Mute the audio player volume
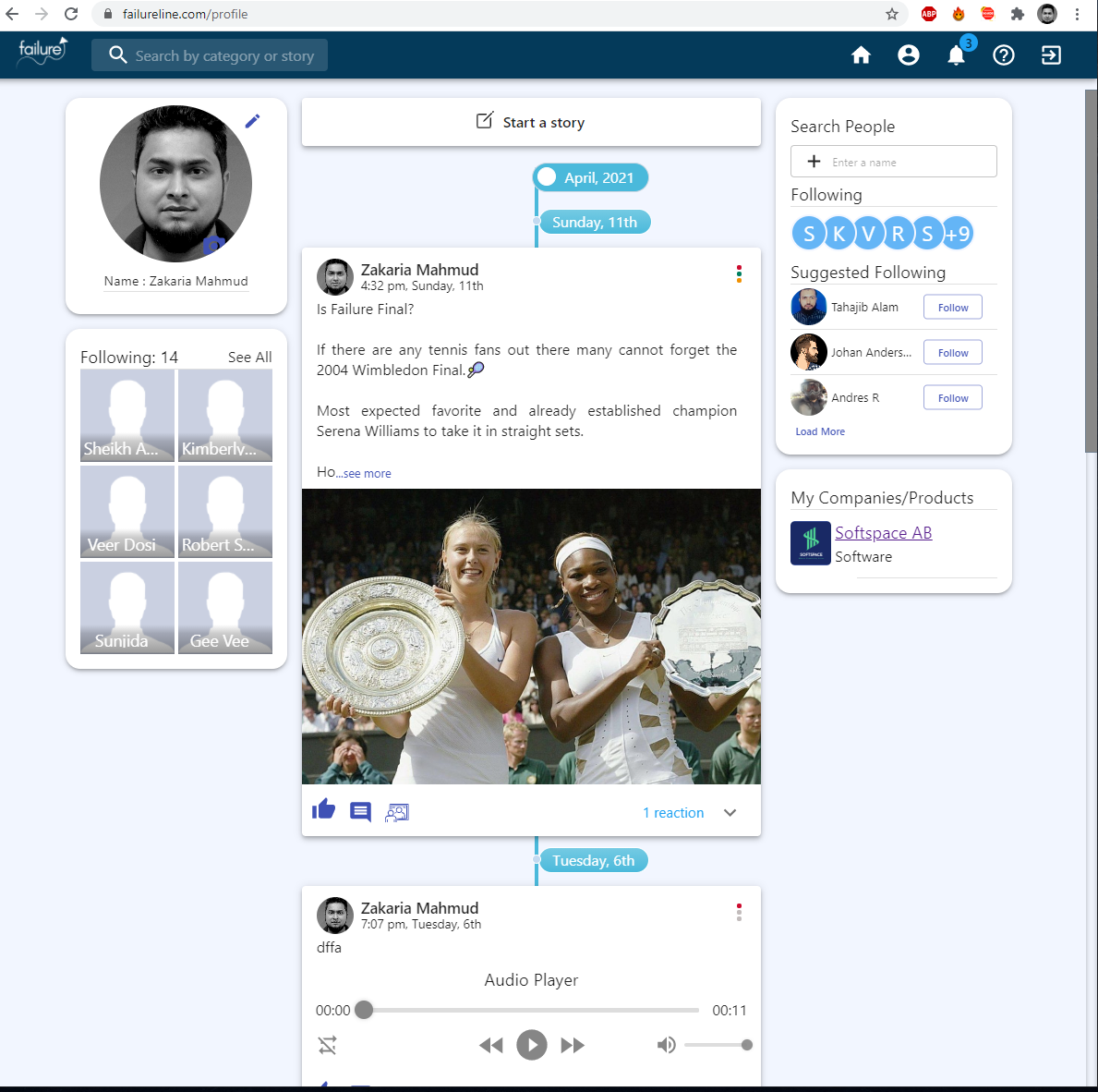Screen dimensions: 1098x1092 [666, 1045]
